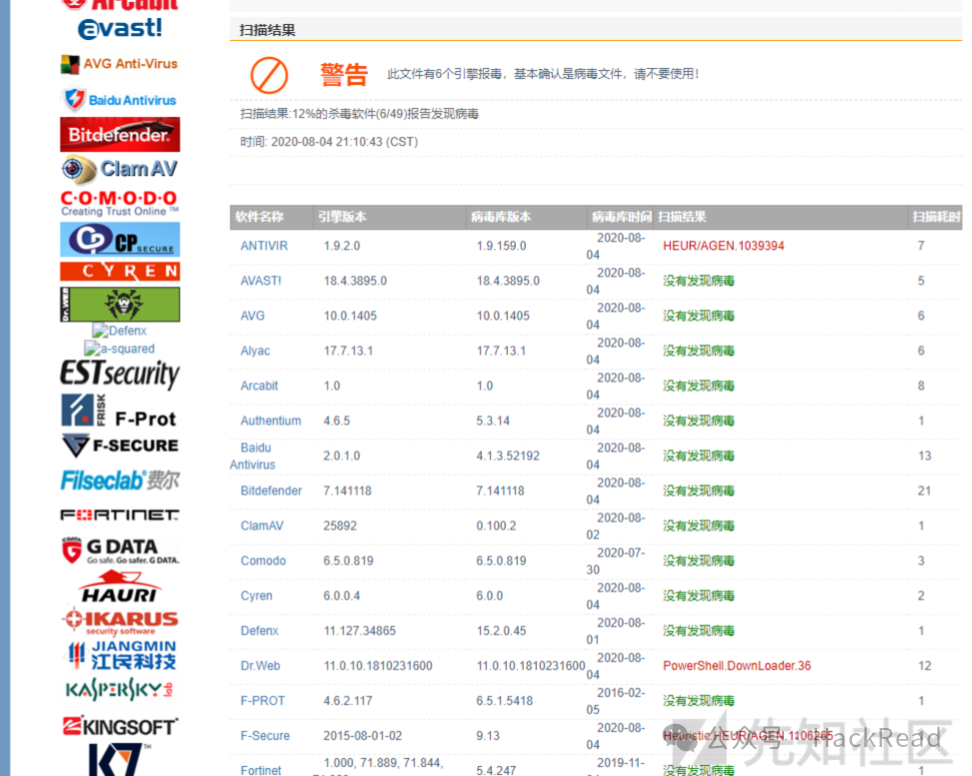Select the red Bitdefender logo

click(x=120, y=134)
